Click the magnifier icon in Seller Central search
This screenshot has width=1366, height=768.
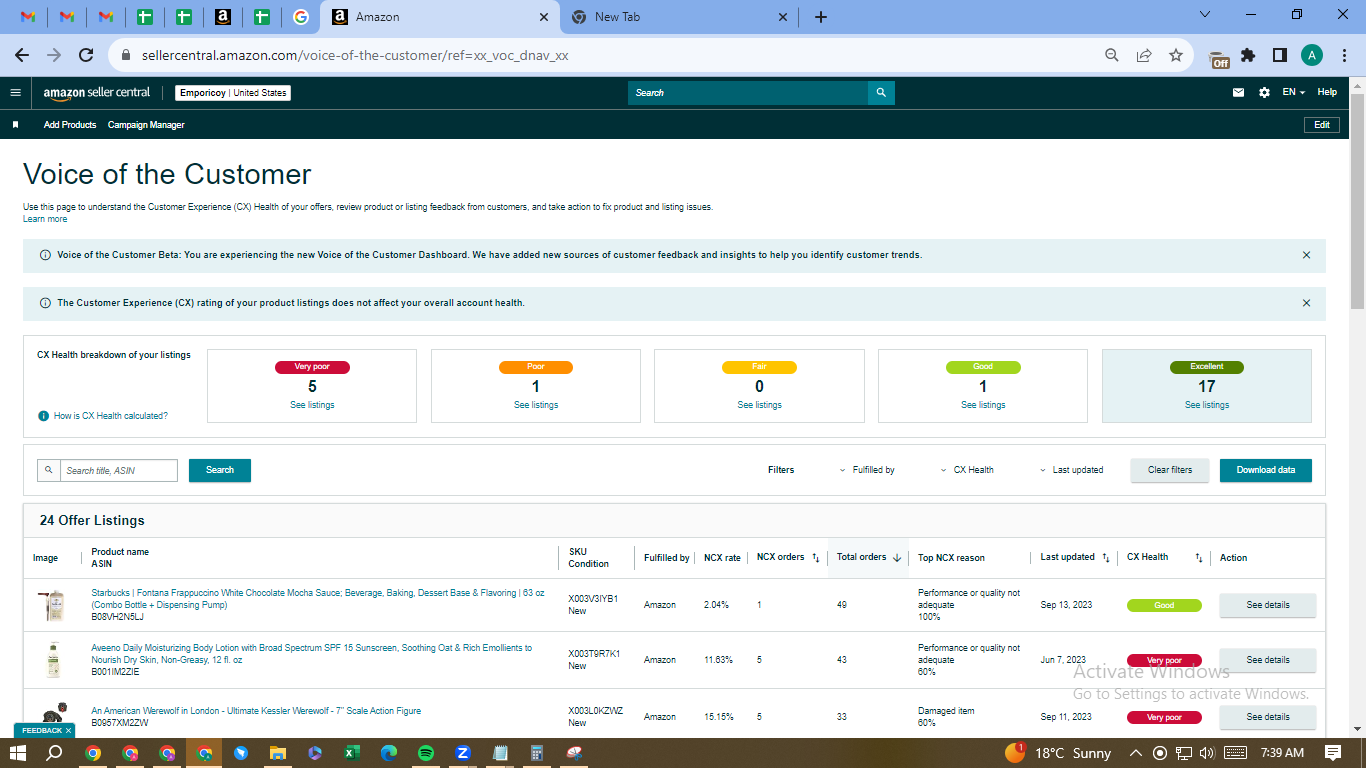pyautogui.click(x=881, y=93)
